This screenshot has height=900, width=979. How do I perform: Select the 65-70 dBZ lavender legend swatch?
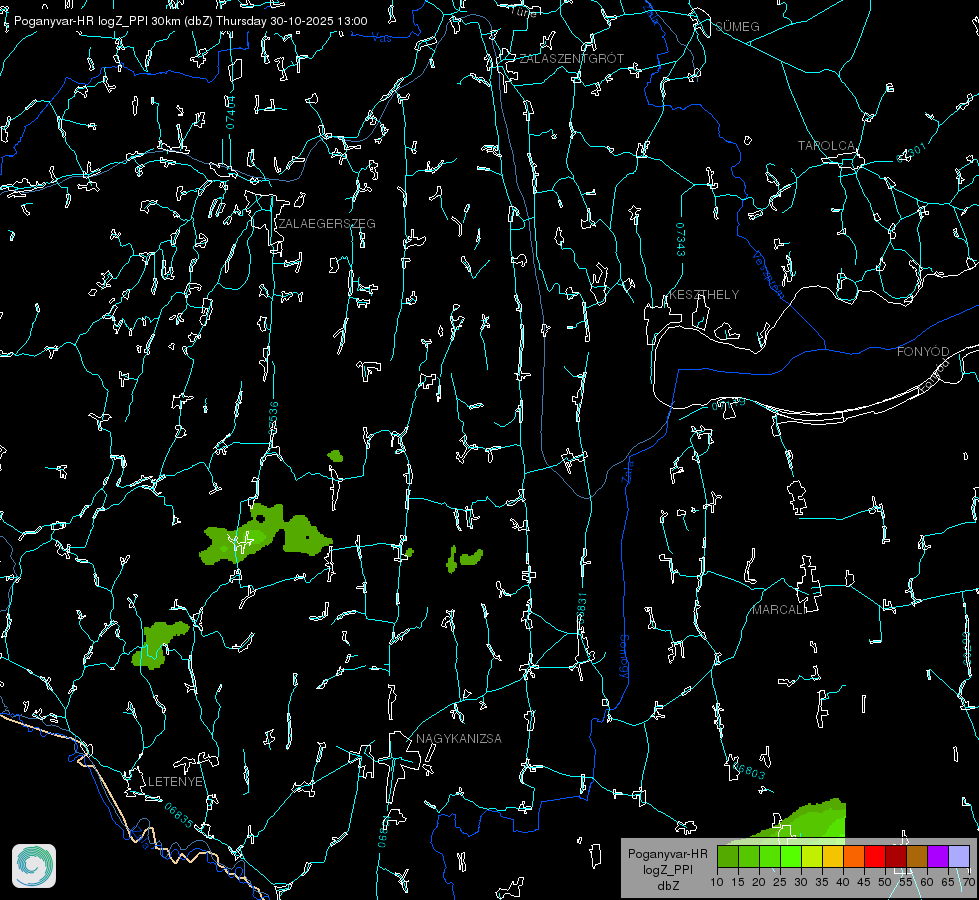[x=959, y=856]
